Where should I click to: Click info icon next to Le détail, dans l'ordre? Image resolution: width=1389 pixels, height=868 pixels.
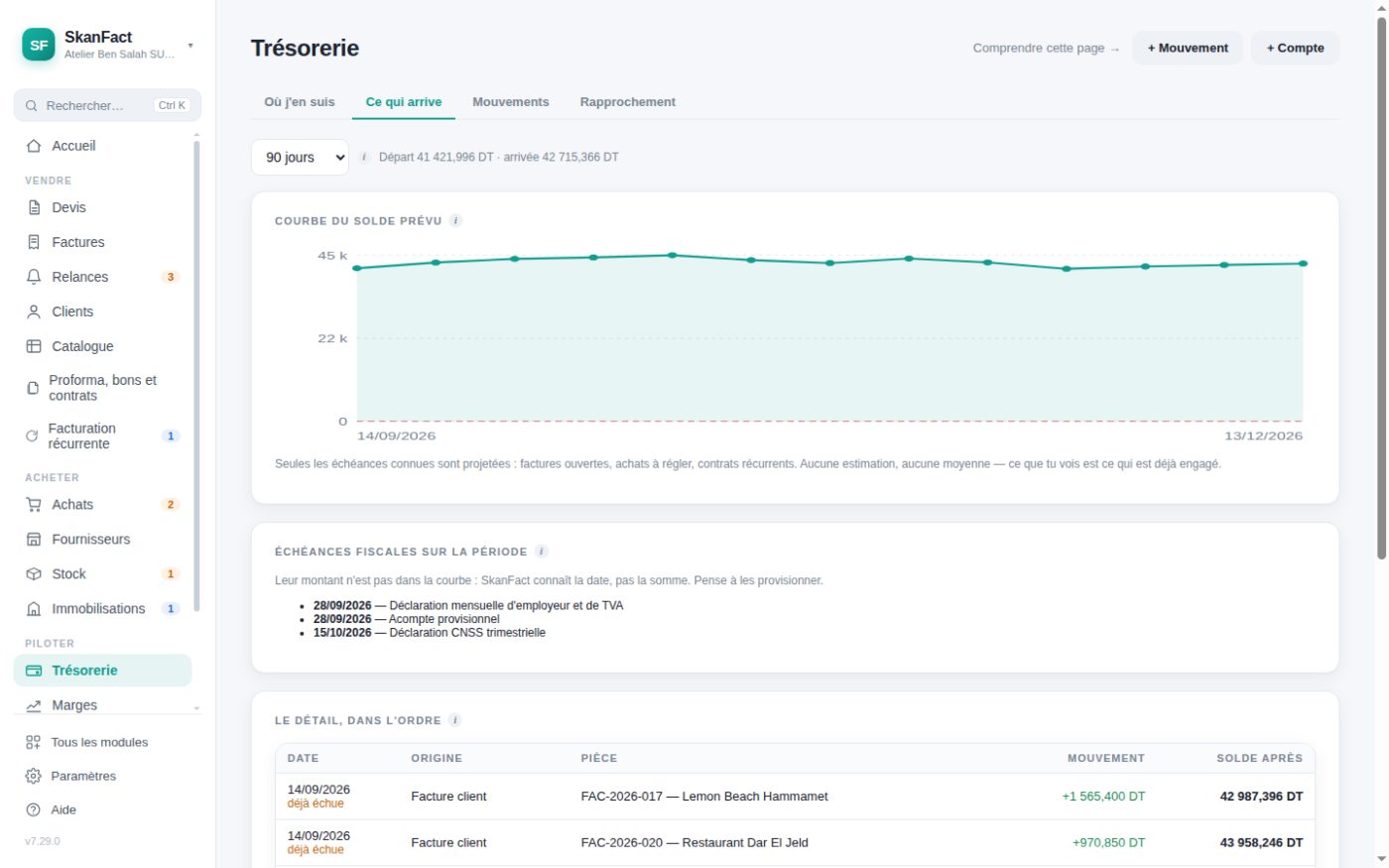[x=454, y=720]
